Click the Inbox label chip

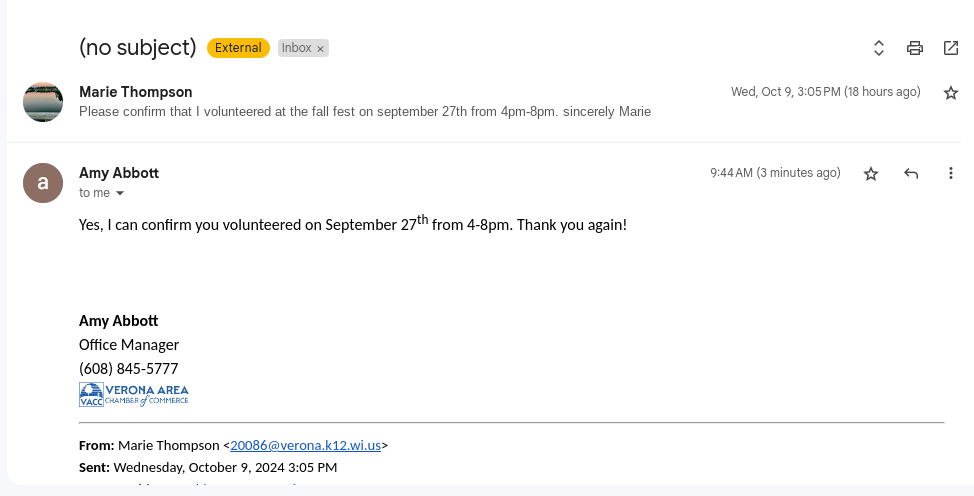[x=296, y=48]
